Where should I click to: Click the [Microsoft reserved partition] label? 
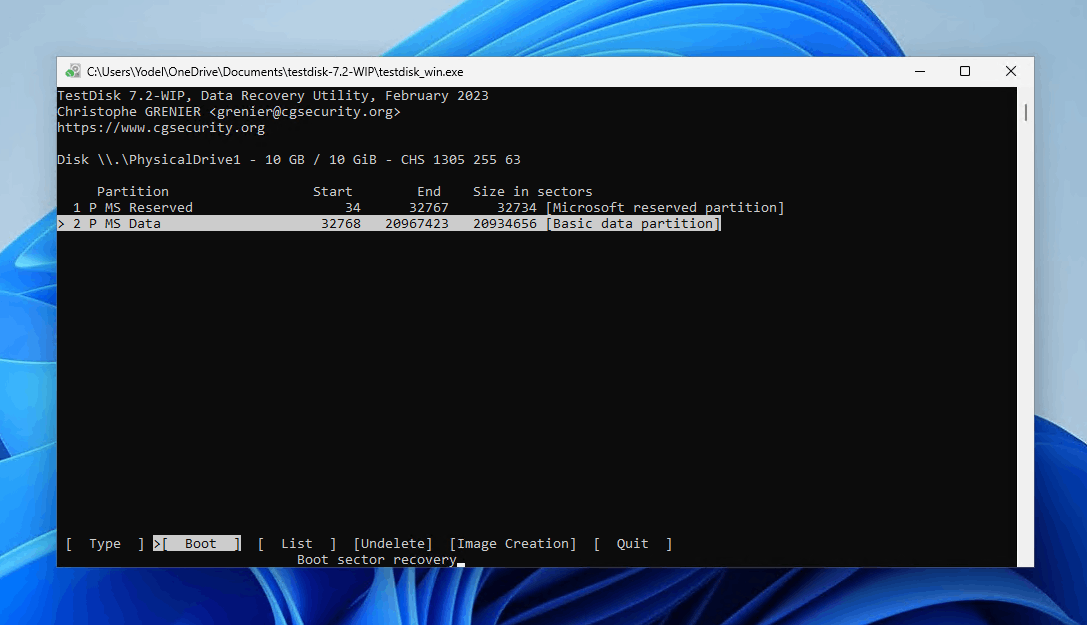(665, 208)
